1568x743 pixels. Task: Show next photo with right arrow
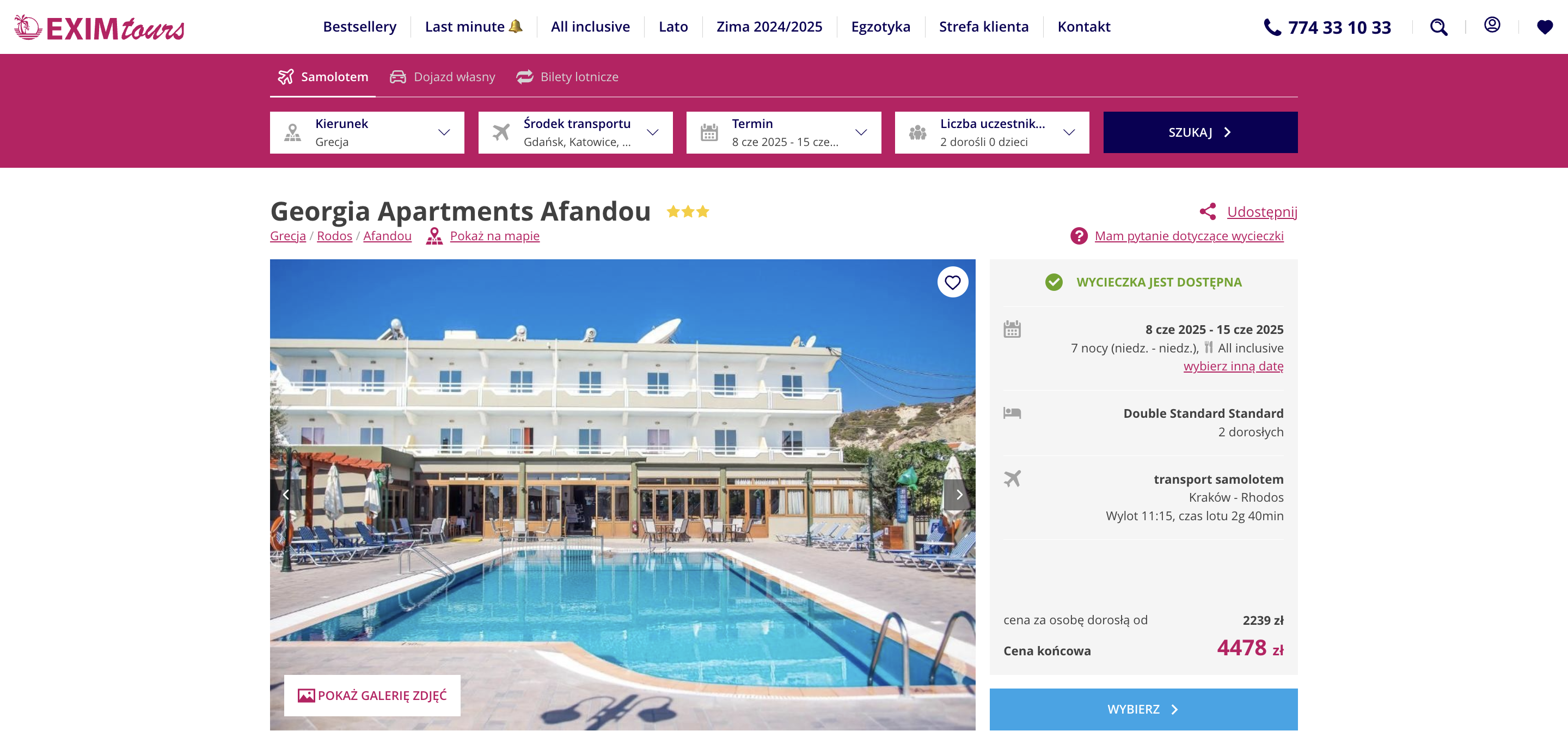point(959,495)
